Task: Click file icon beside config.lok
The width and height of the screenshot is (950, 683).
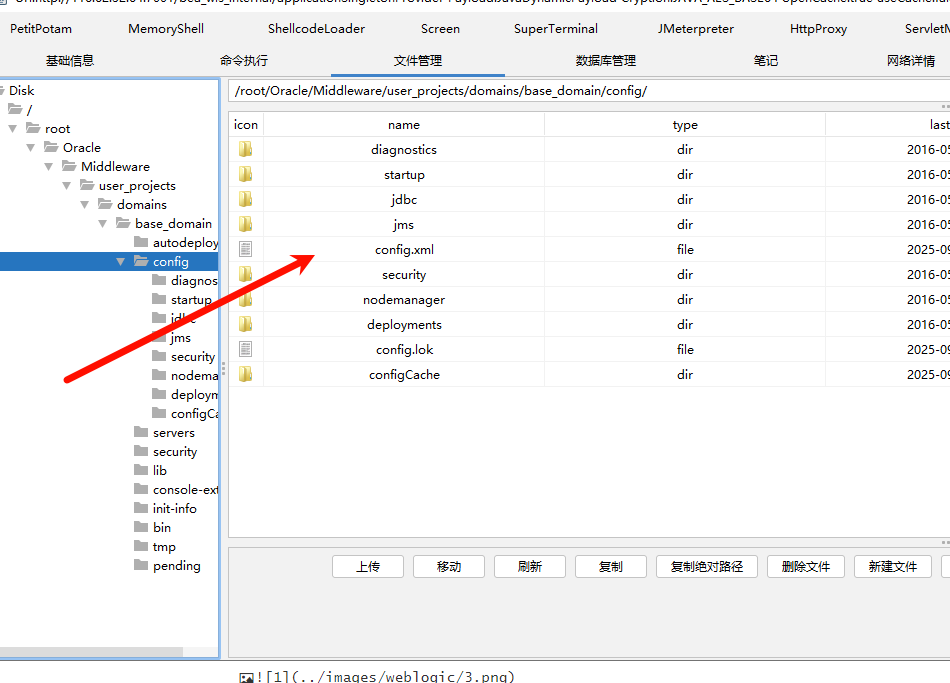Action: (x=245, y=350)
